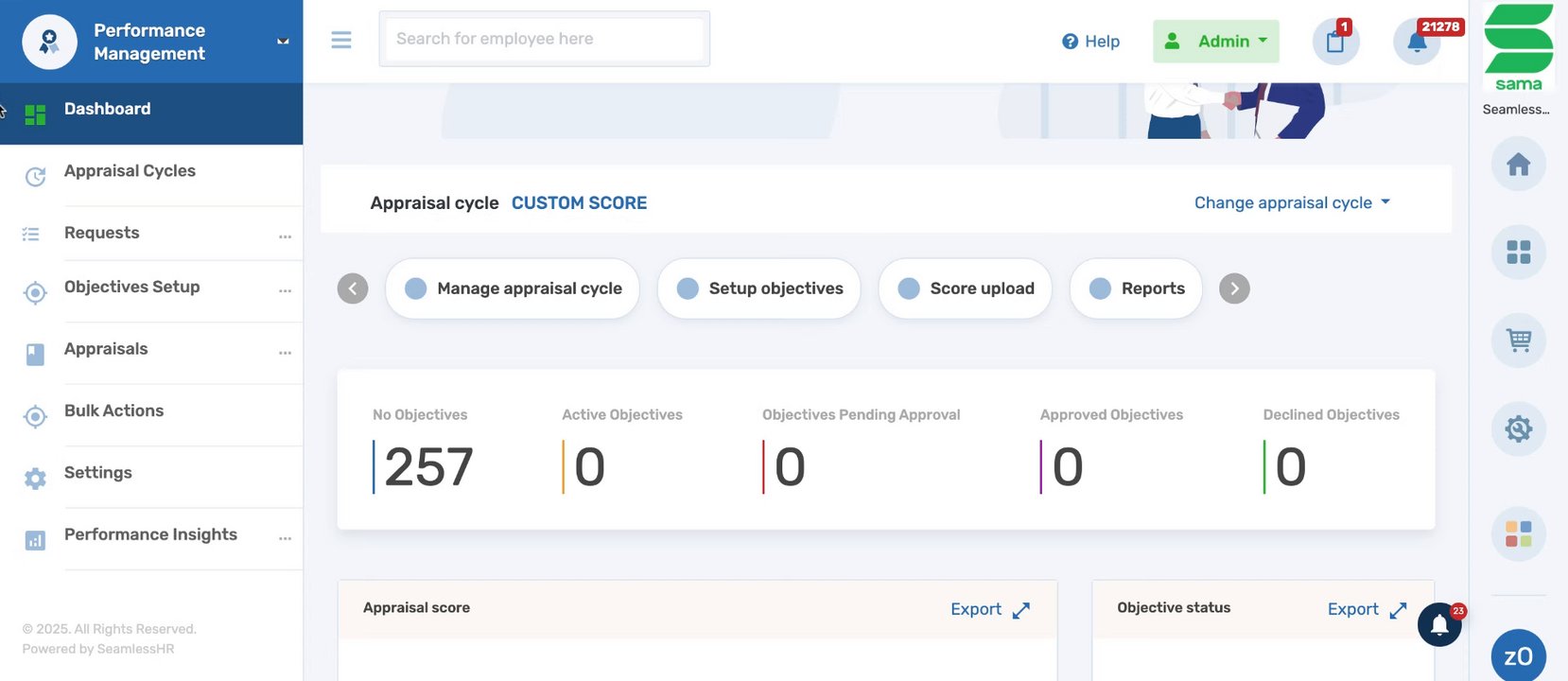Select the Manage appraisal cycle step

tap(513, 288)
